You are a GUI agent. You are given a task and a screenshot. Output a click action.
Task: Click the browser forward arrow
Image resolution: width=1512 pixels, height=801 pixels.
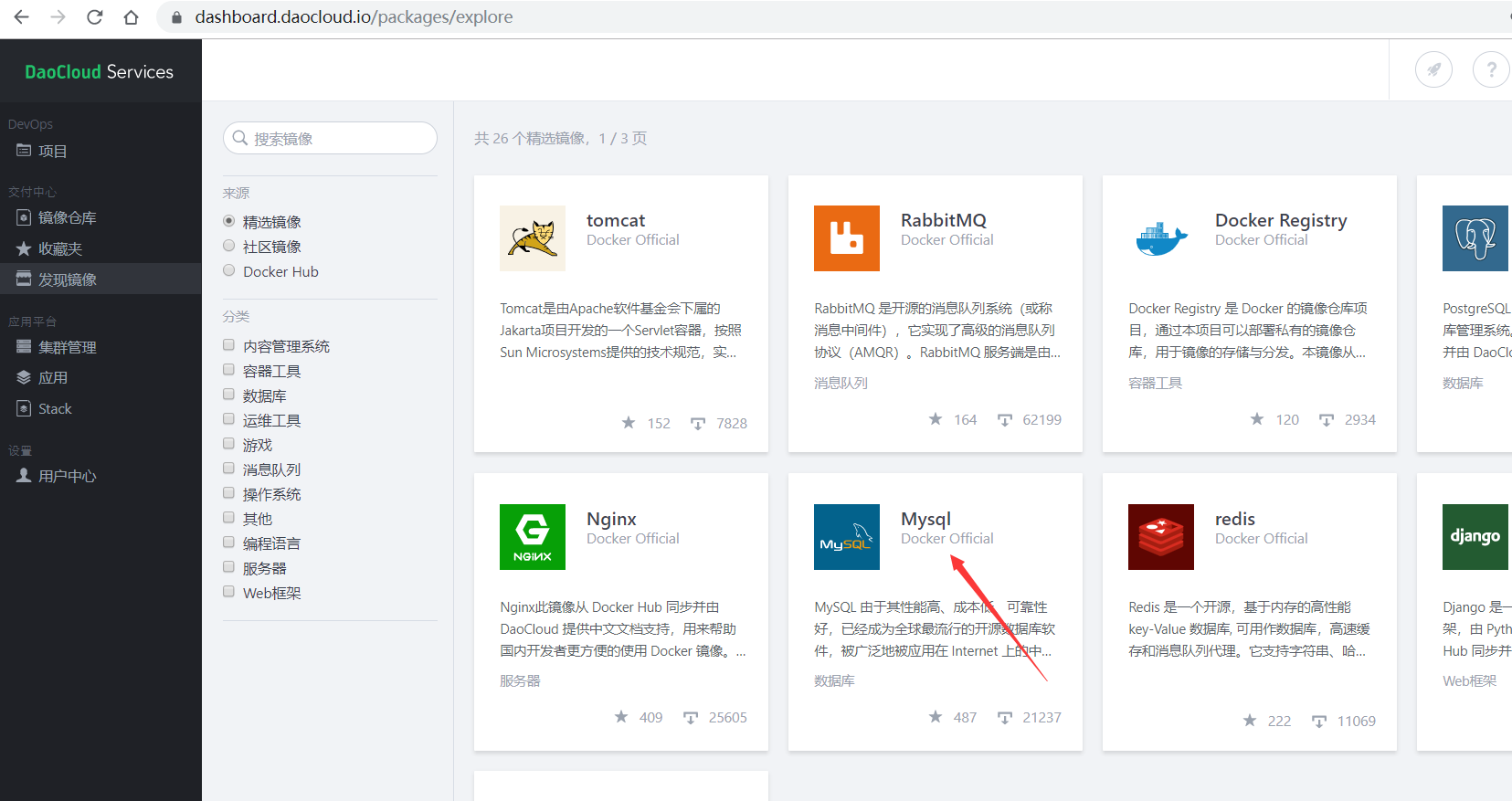pyautogui.click(x=58, y=17)
